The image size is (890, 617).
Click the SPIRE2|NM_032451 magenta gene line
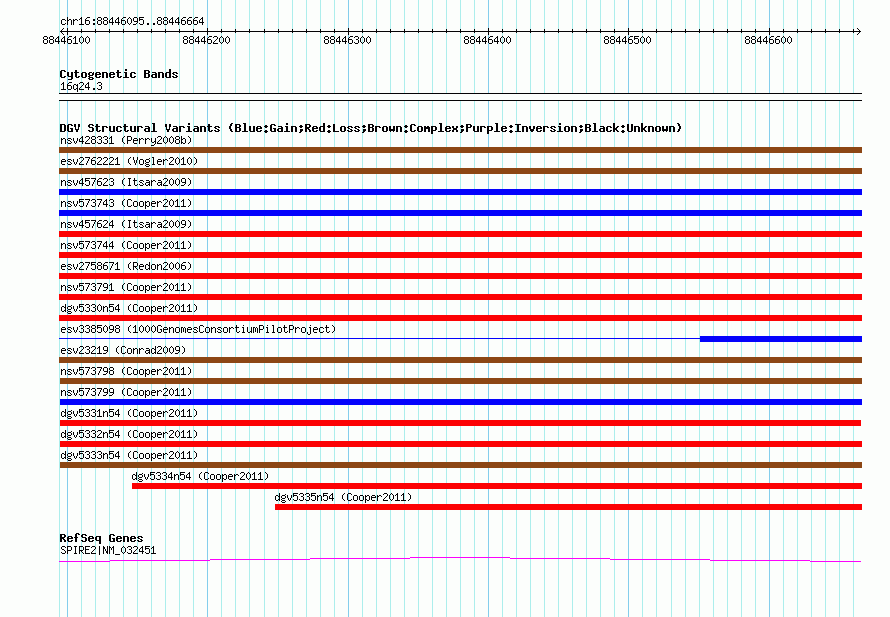click(x=460, y=560)
